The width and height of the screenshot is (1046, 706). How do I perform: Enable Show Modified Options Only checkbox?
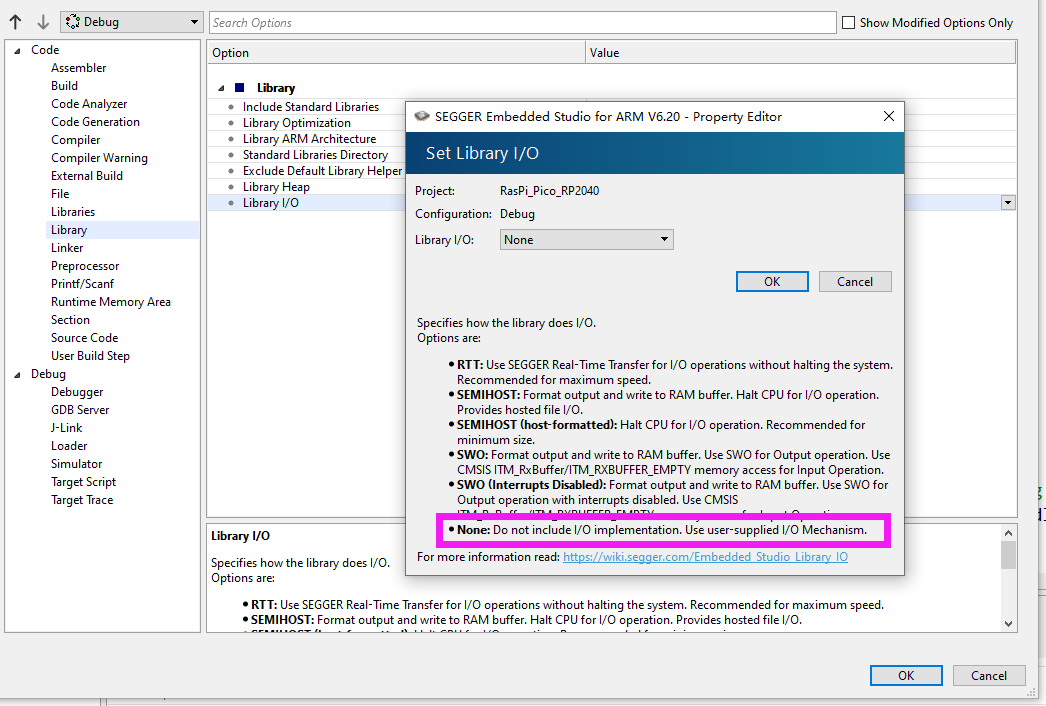coord(849,23)
